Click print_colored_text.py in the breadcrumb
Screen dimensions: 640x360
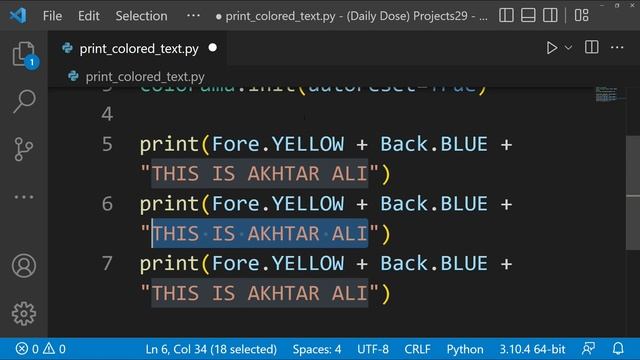[x=145, y=77]
